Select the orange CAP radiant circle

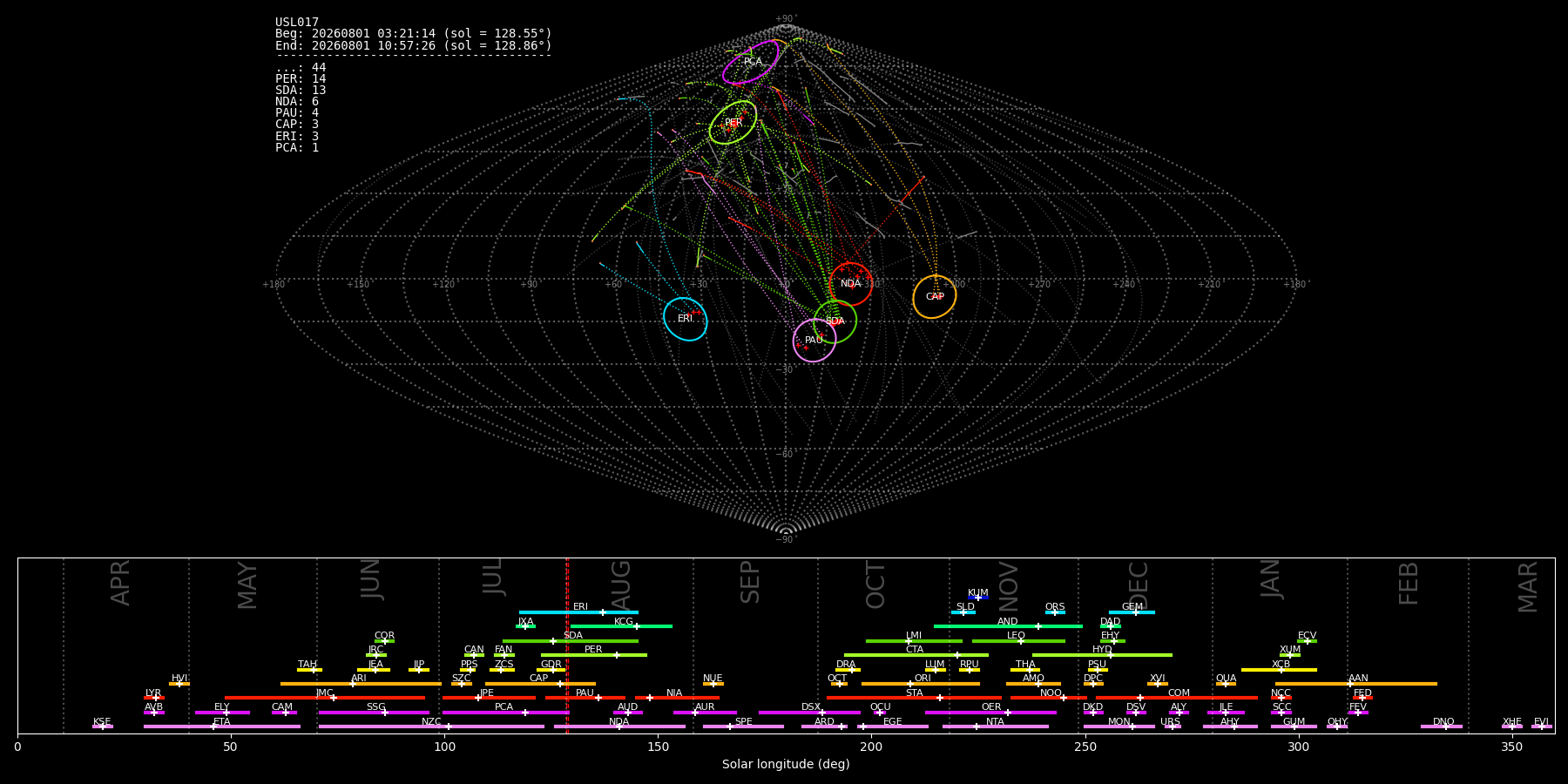point(935,297)
